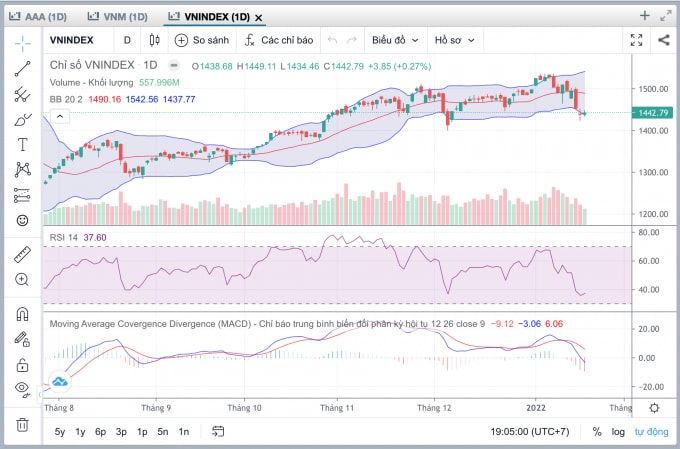This screenshot has width=680, height=449.
Task: Switch to the AAA (1D) tab
Action: (x=38, y=17)
